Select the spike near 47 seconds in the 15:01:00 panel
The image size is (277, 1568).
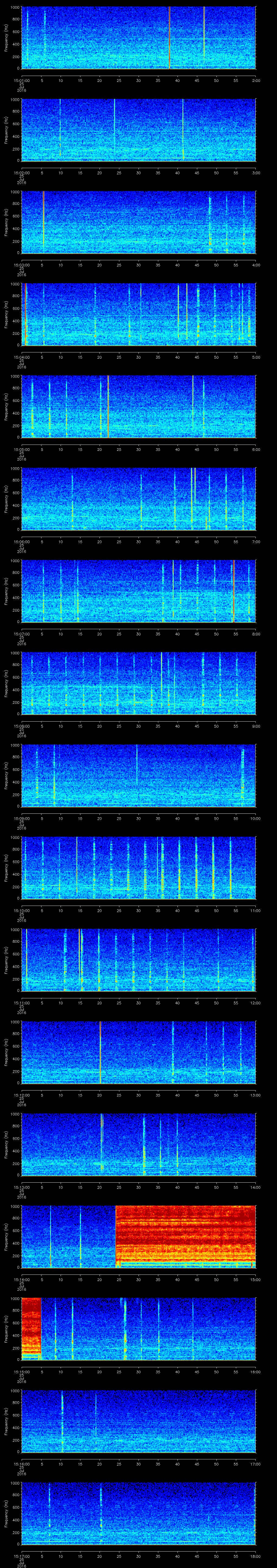[x=204, y=38]
